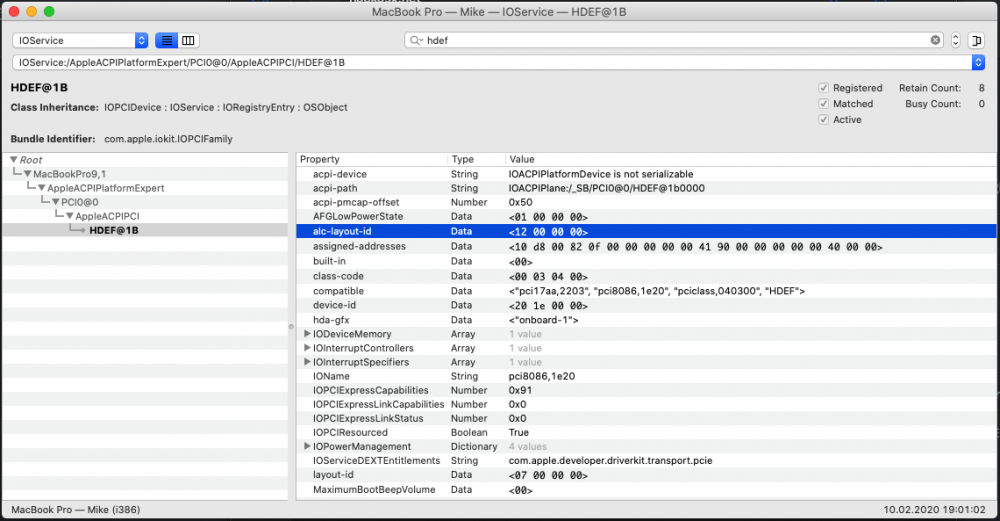1000x521 pixels.
Task: Expand the IODeviceMemory array
Action: tap(307, 334)
